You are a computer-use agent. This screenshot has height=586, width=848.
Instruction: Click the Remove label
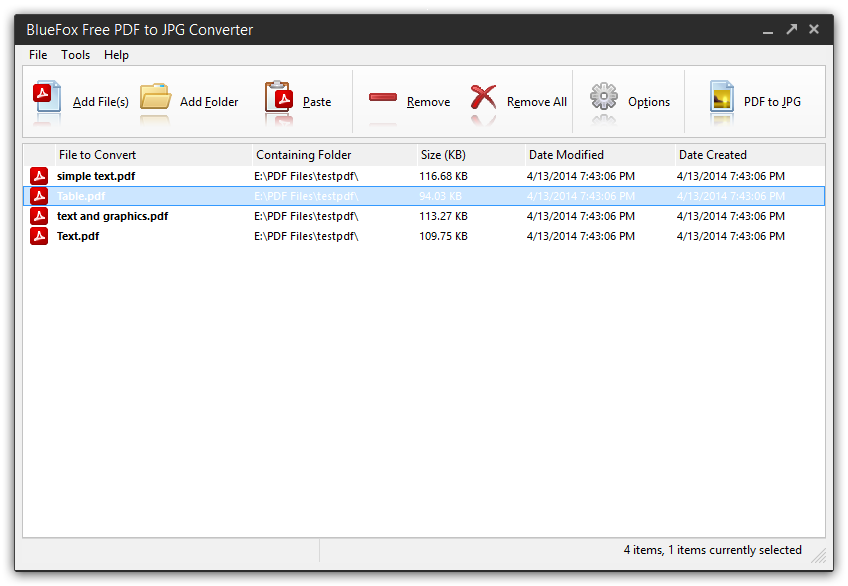click(x=428, y=102)
